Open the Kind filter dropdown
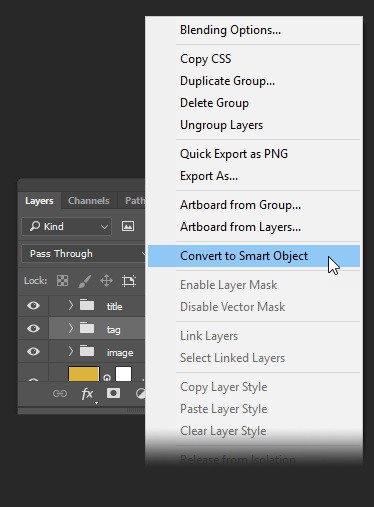Viewport: 374px width, 507px height. pos(66,227)
